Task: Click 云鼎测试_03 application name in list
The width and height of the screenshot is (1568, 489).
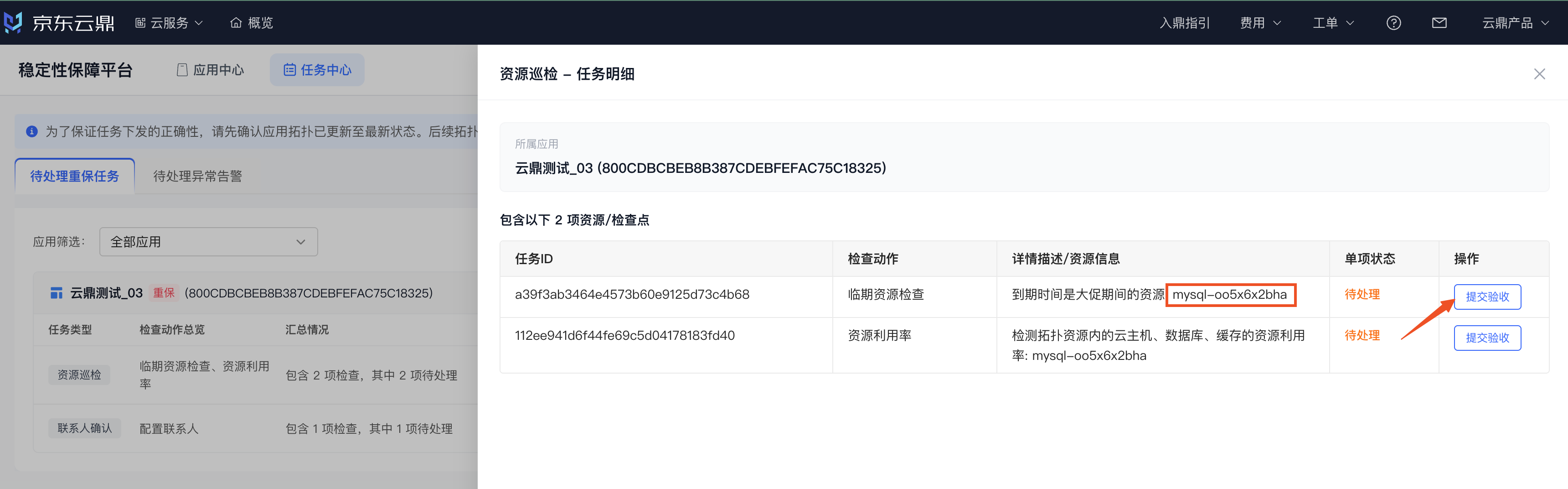Action: click(x=107, y=293)
